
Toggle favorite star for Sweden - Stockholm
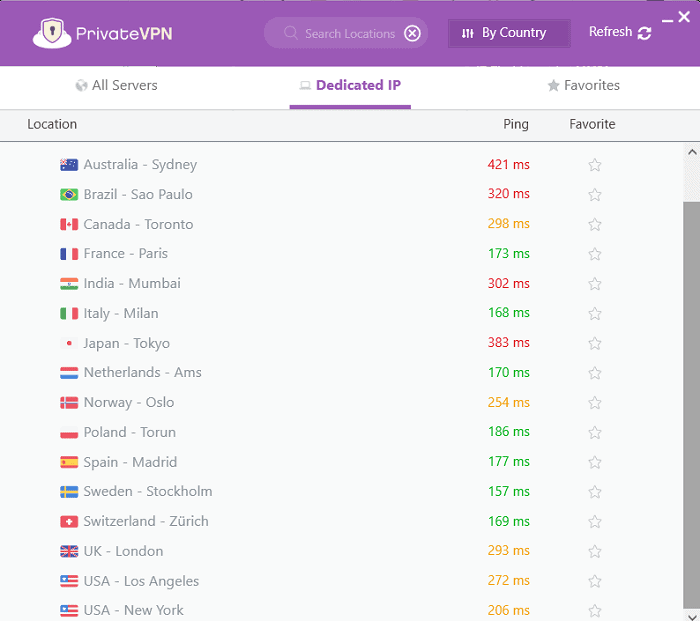pyautogui.click(x=595, y=492)
